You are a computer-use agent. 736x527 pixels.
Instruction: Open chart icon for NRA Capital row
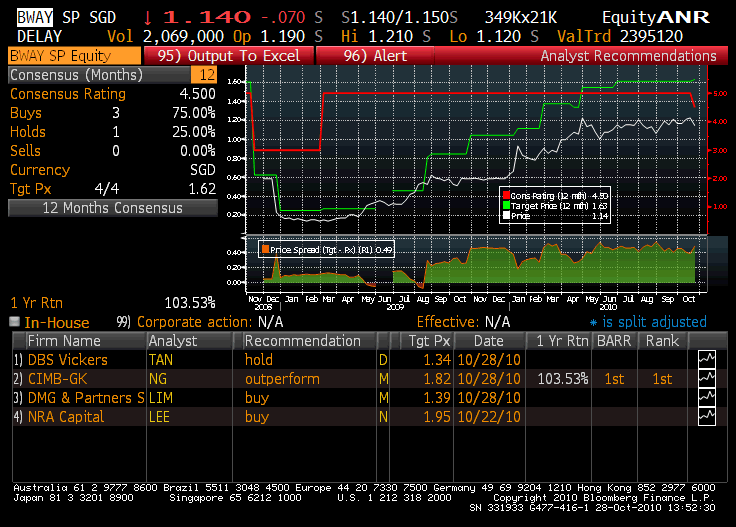point(706,417)
